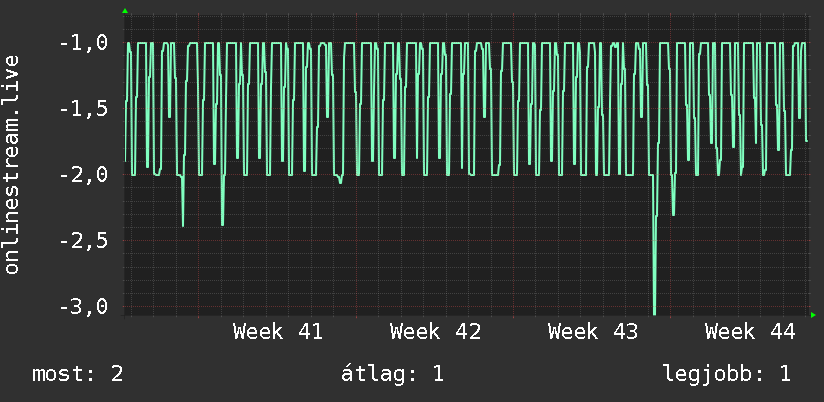
Task: Click the -2,5 y-axis label
Action: point(84,241)
